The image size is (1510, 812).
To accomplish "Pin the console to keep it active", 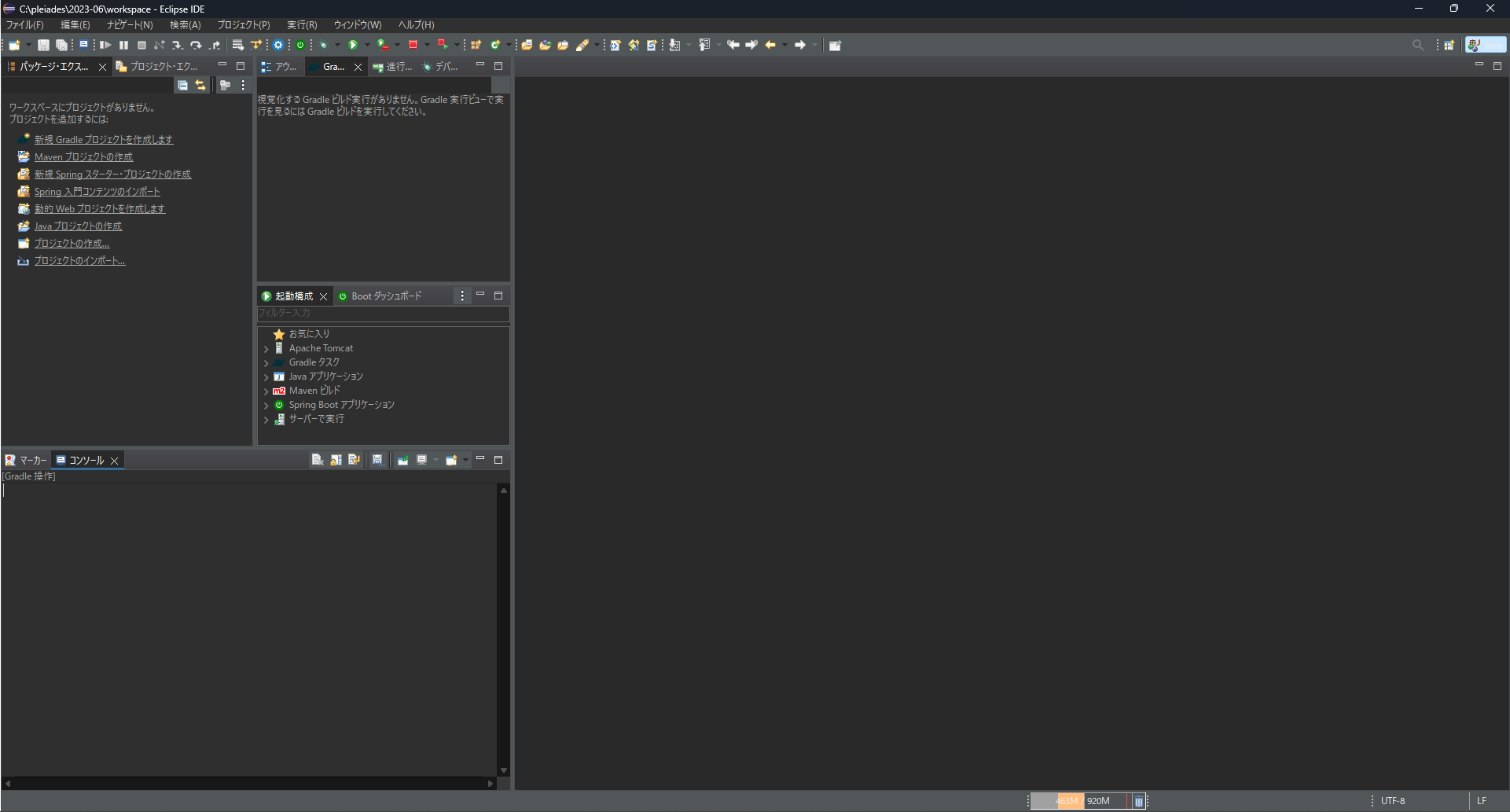I will click(402, 460).
